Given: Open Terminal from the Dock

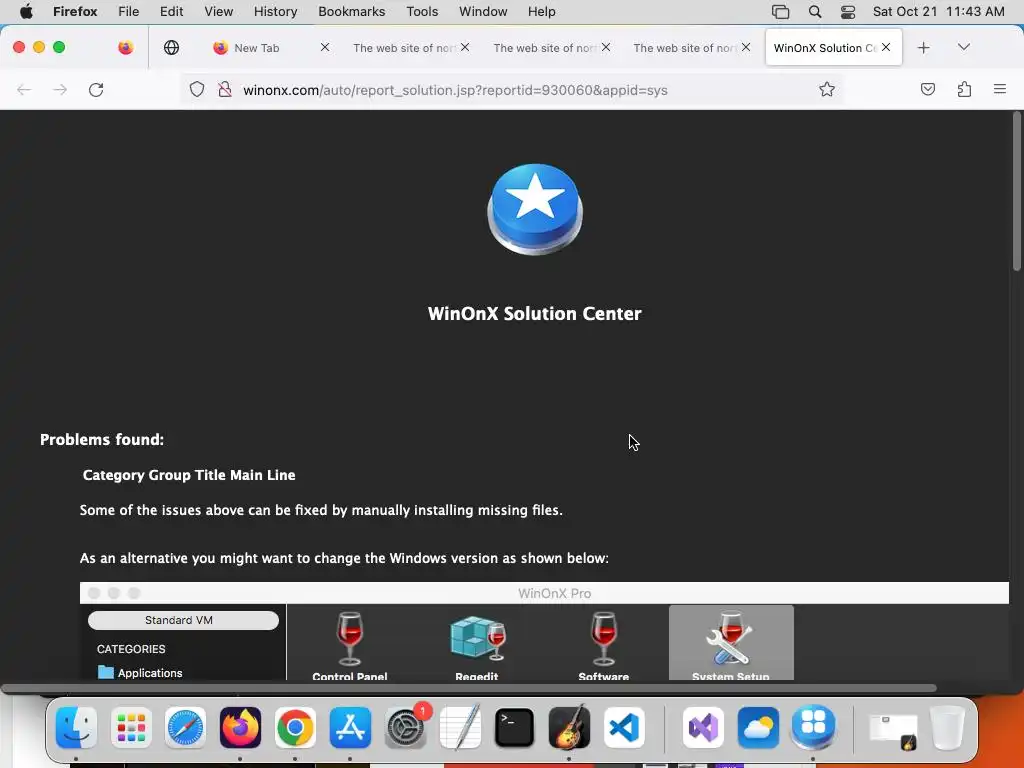Looking at the screenshot, I should 515,728.
